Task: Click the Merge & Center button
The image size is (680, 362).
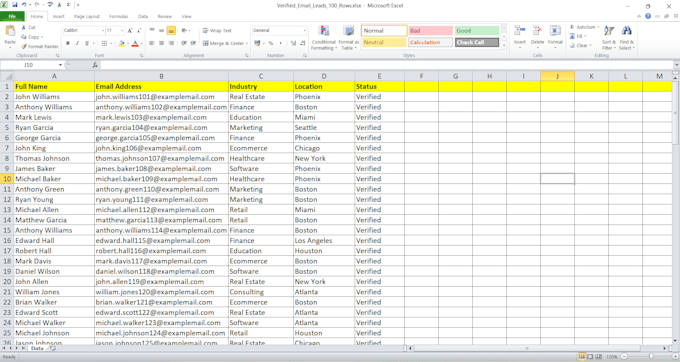Action: 223,43
